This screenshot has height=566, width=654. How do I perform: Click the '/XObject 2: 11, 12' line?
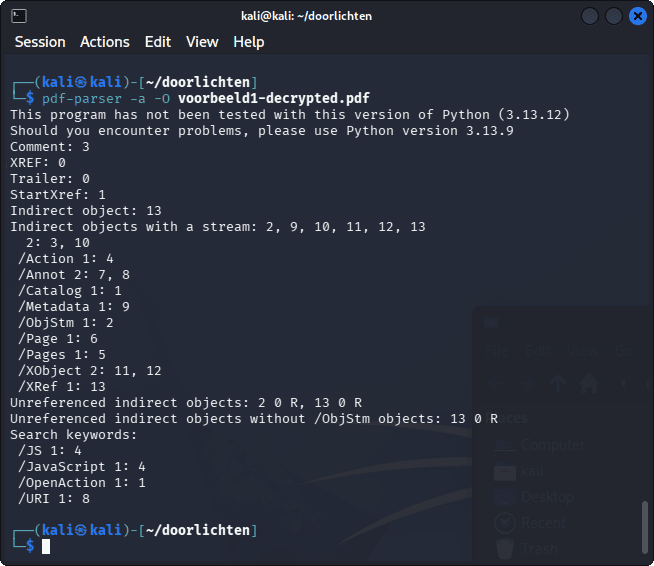pyautogui.click(x=90, y=370)
